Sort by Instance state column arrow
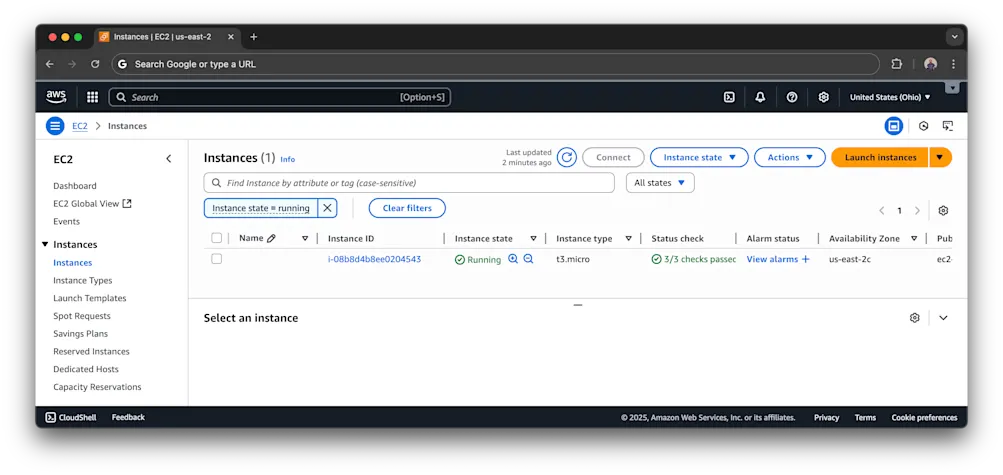1003x475 pixels. click(x=533, y=238)
